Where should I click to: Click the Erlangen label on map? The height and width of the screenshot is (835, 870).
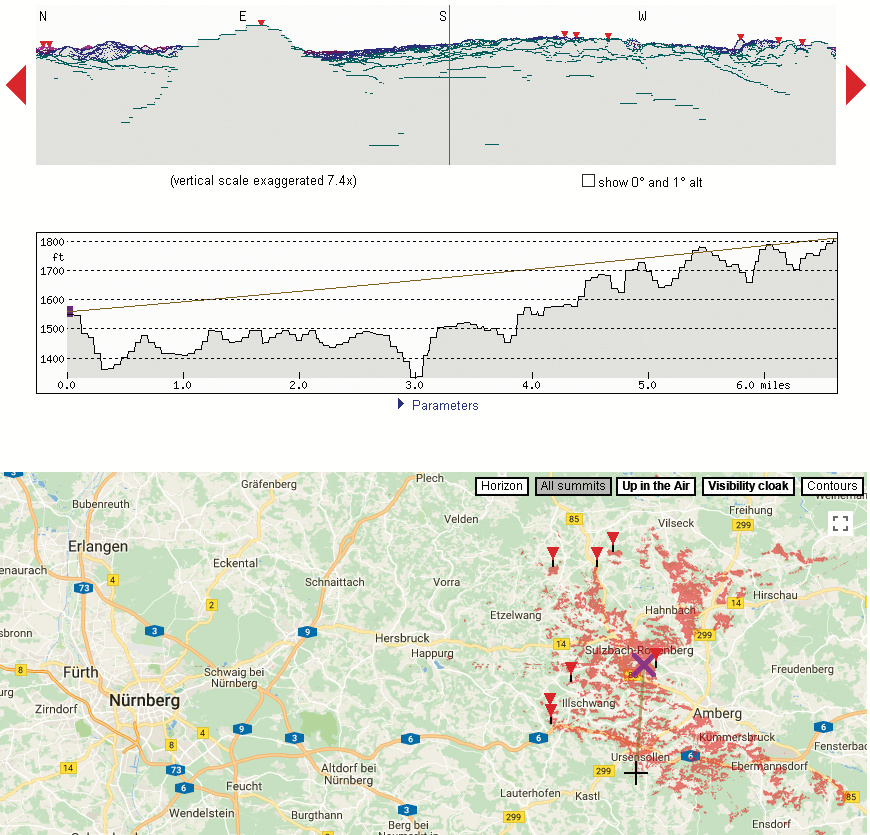[x=98, y=546]
